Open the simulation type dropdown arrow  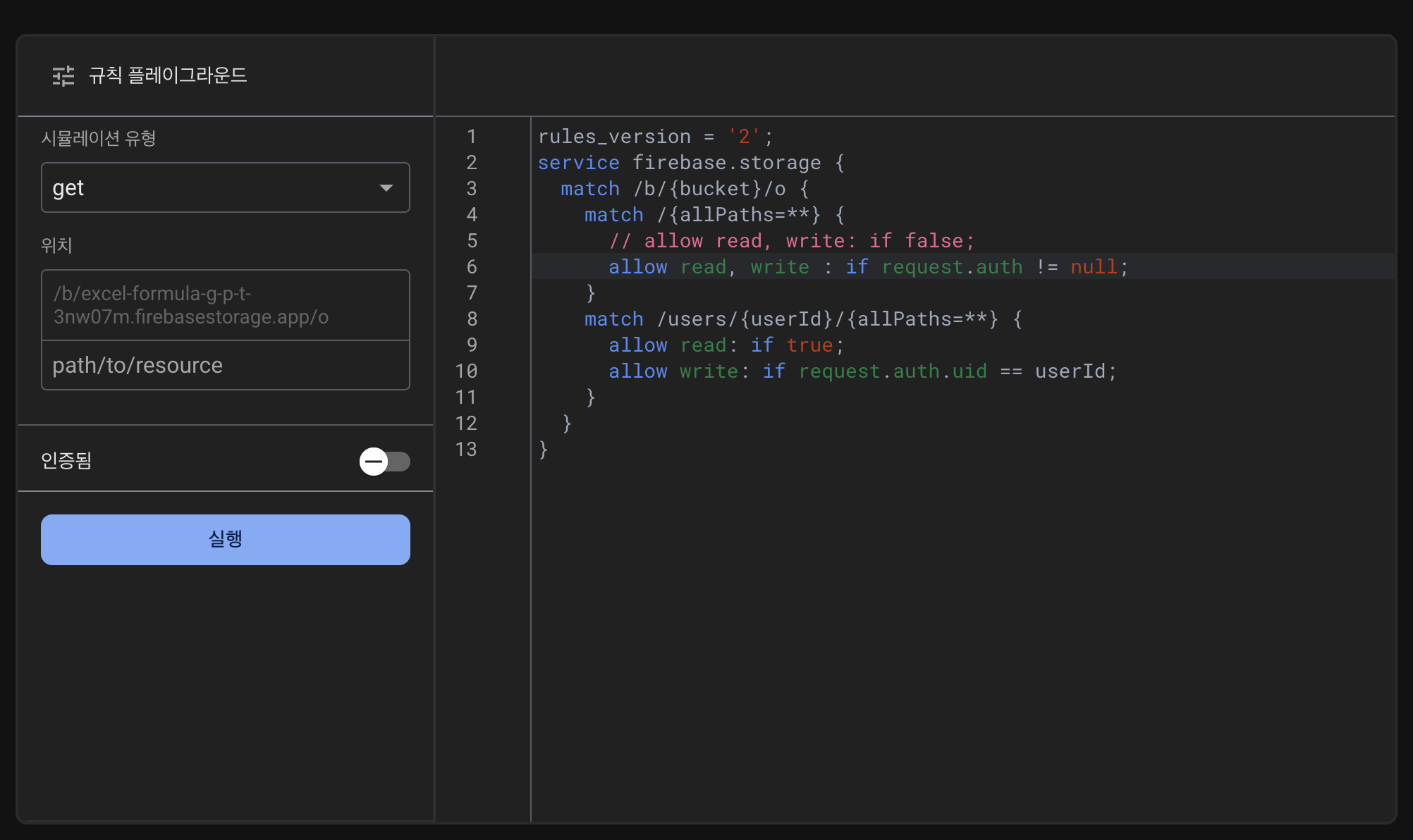pyautogui.click(x=386, y=187)
